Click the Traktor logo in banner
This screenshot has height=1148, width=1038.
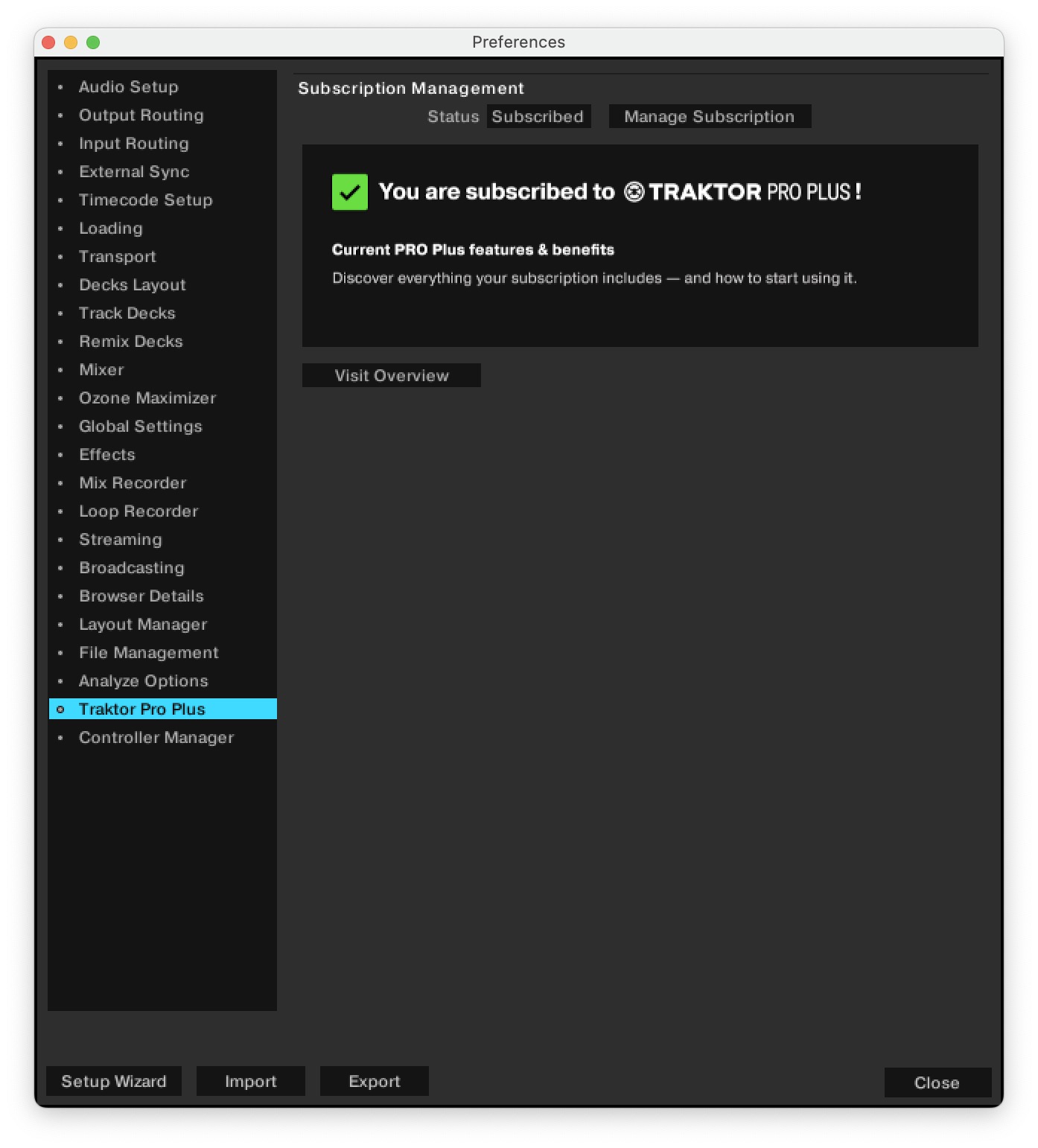634,192
